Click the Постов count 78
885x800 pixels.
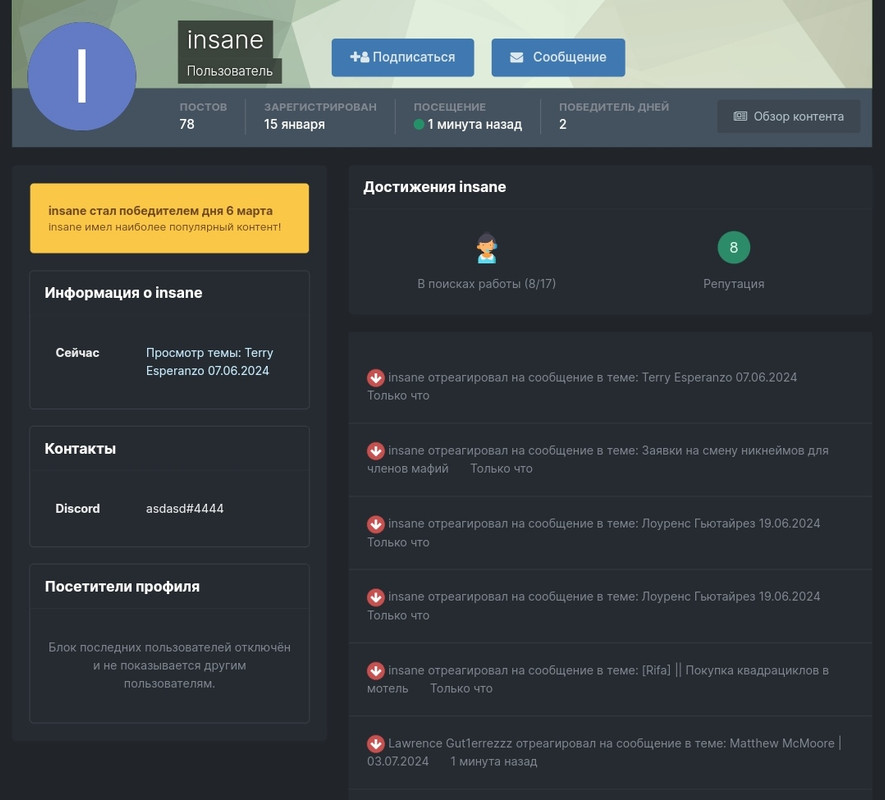click(x=187, y=124)
